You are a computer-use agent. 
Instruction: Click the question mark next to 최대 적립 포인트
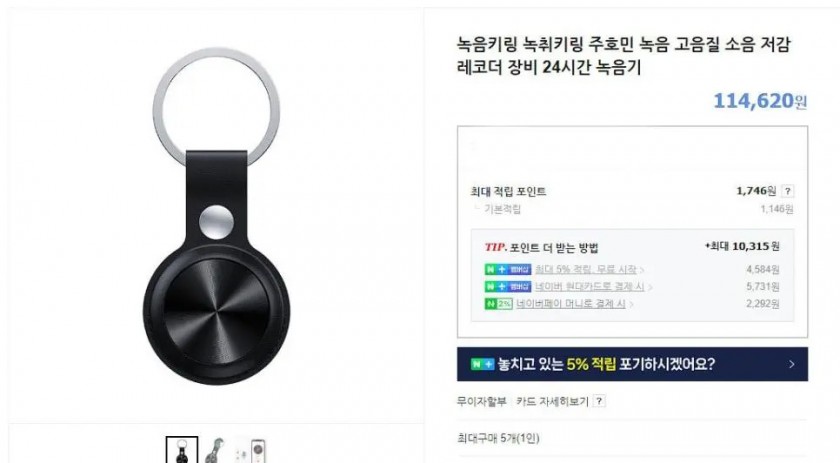tap(788, 191)
